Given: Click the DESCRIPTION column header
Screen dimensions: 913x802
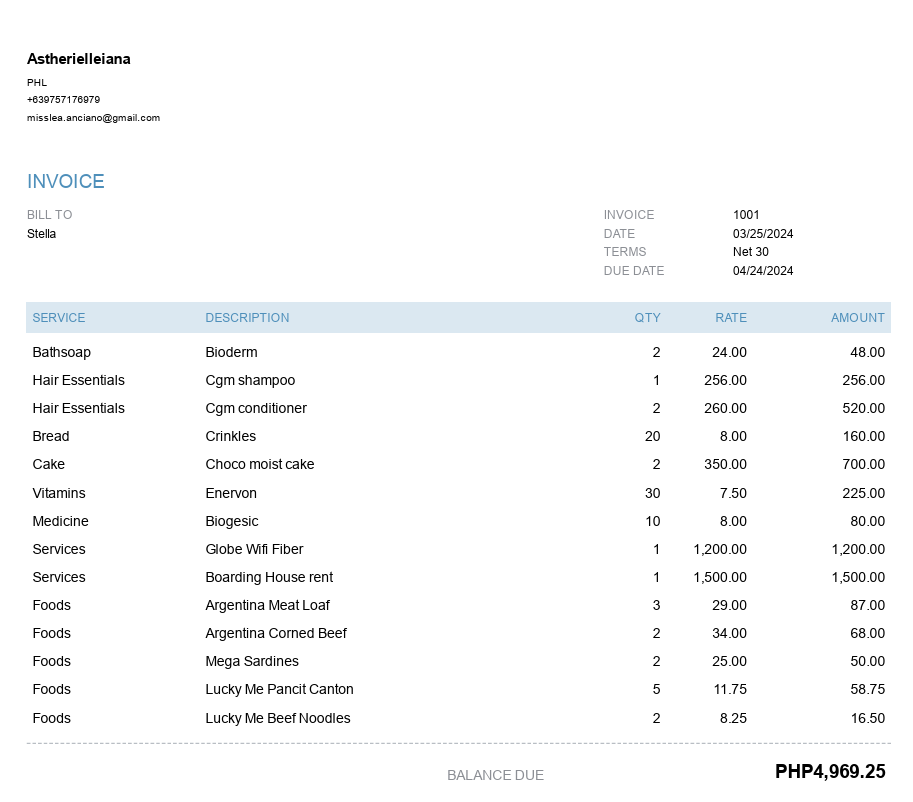Looking at the screenshot, I should tap(247, 318).
